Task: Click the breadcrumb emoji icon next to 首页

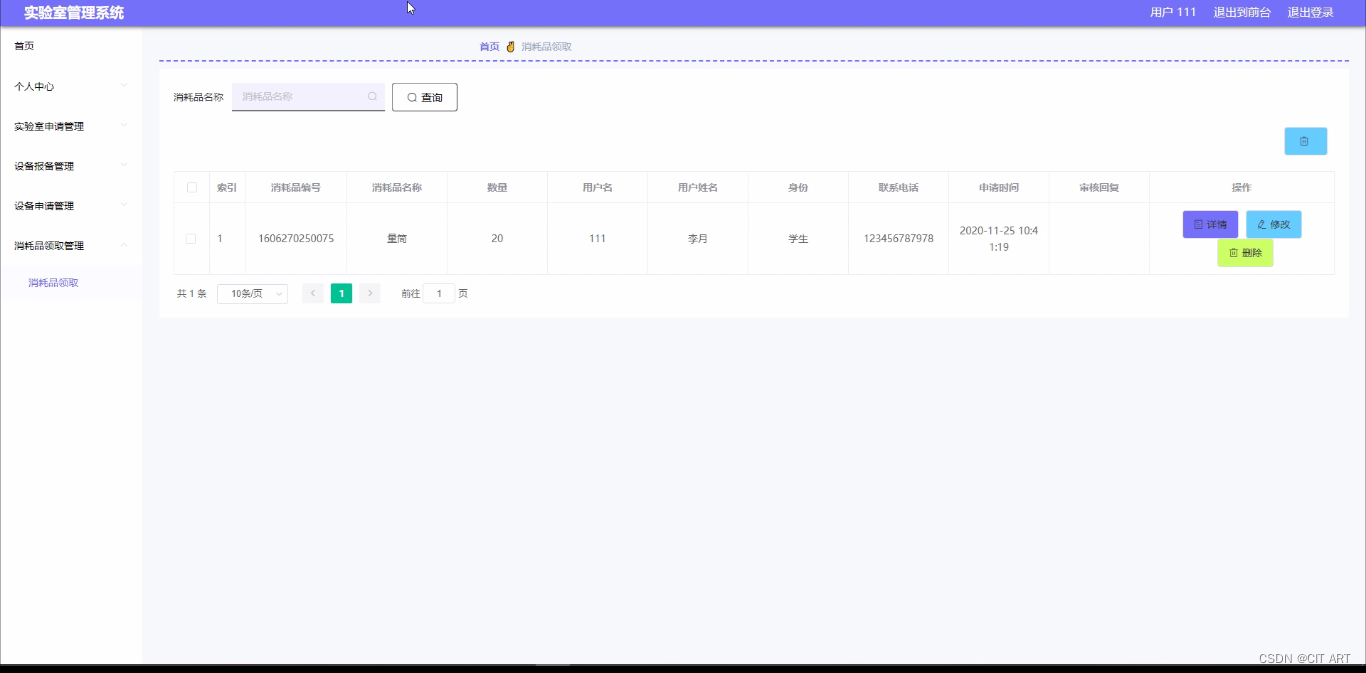Action: [510, 45]
